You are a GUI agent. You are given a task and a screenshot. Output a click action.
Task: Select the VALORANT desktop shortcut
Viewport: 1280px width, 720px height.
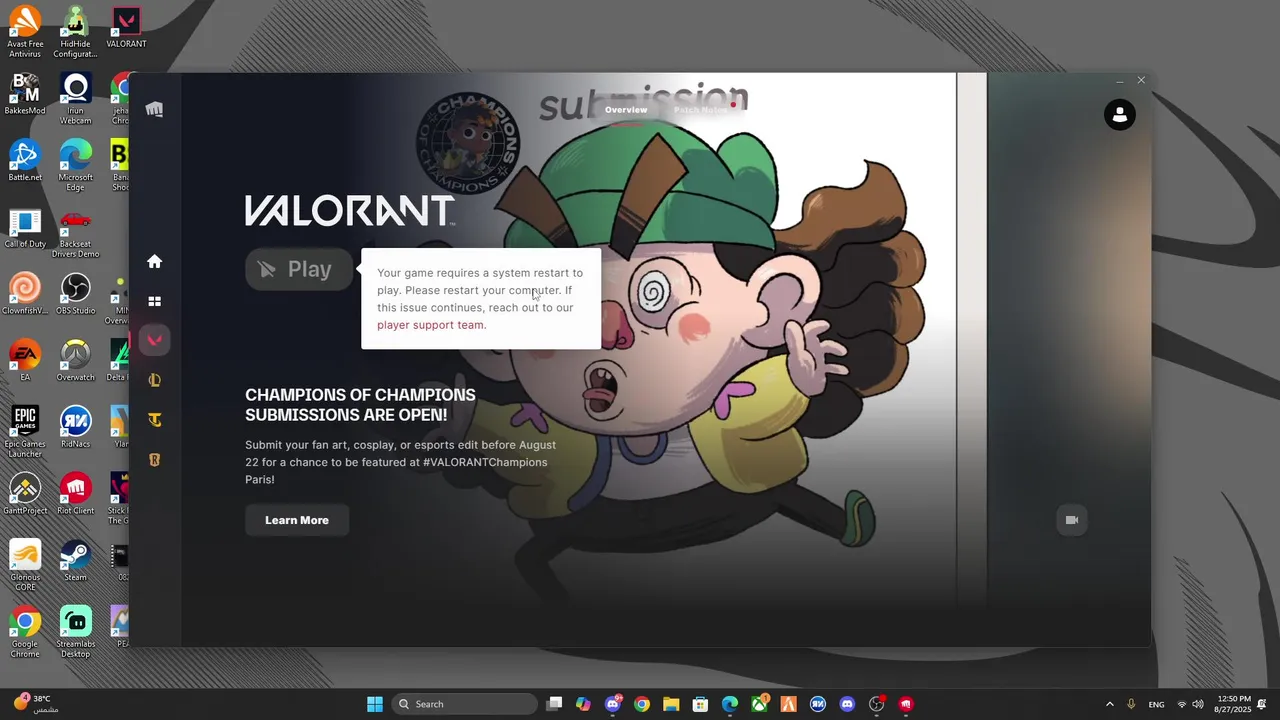pyautogui.click(x=126, y=28)
